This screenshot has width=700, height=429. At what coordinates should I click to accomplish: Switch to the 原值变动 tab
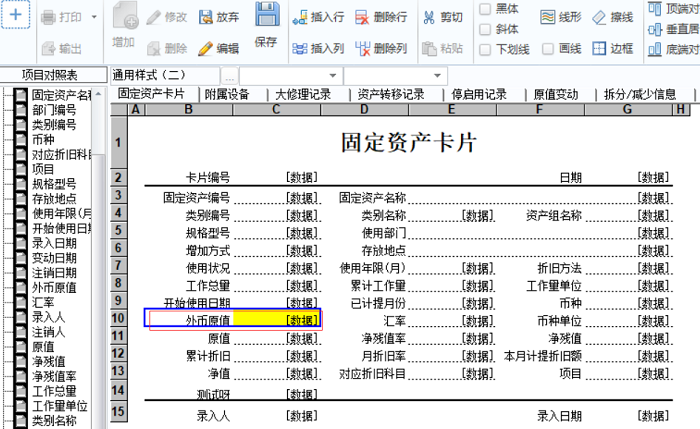tap(556, 94)
